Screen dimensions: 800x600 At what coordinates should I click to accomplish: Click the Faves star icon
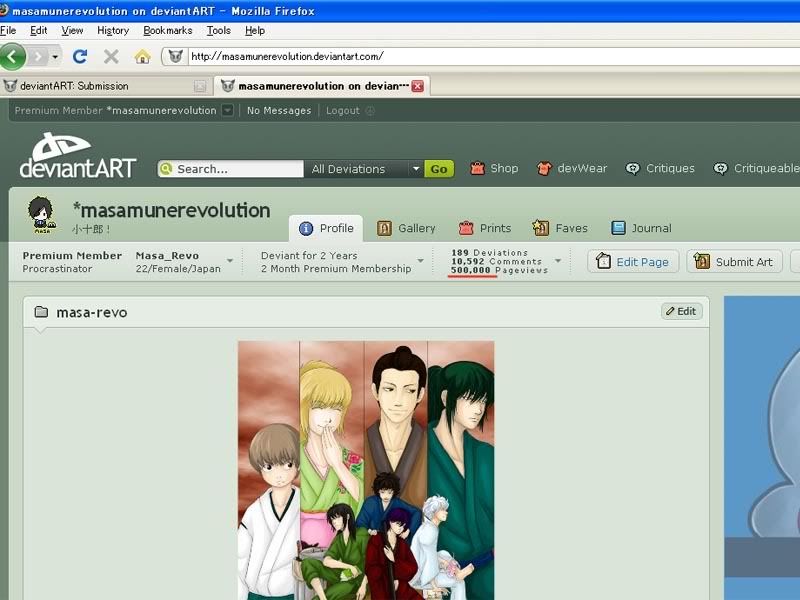(x=540, y=228)
